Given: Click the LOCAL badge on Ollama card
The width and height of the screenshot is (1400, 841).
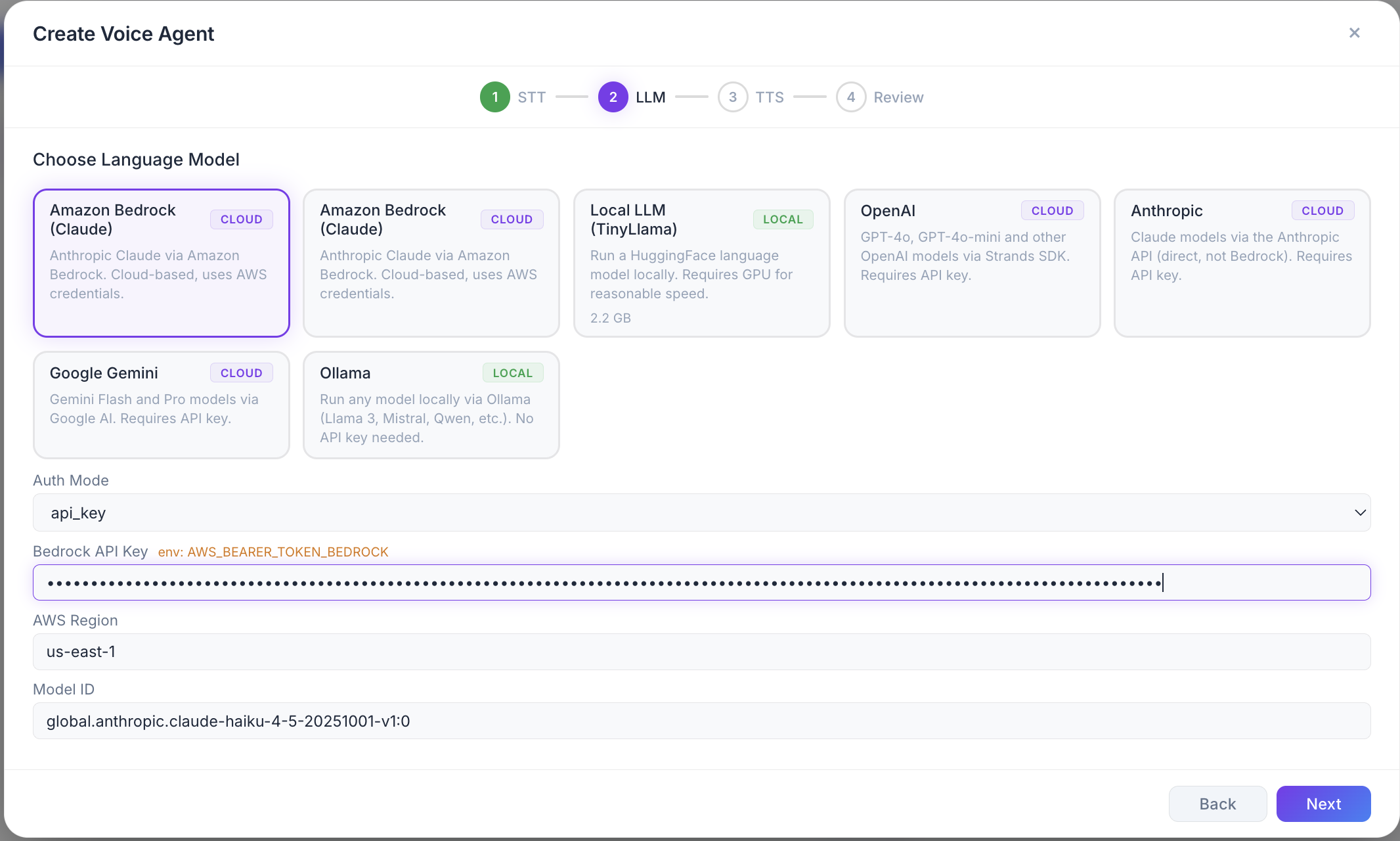Looking at the screenshot, I should pos(512,373).
